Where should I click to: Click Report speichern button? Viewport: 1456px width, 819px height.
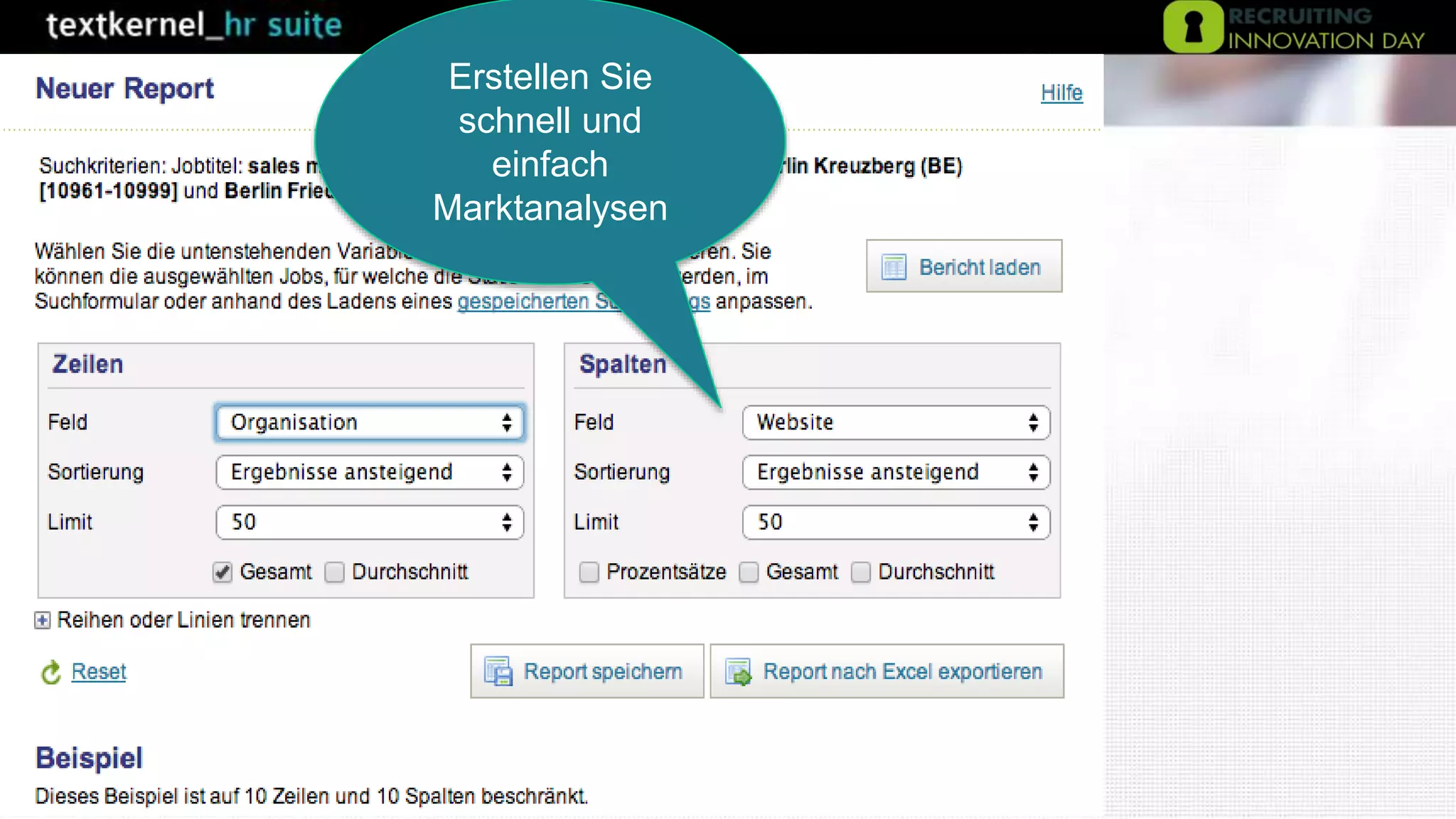587,671
